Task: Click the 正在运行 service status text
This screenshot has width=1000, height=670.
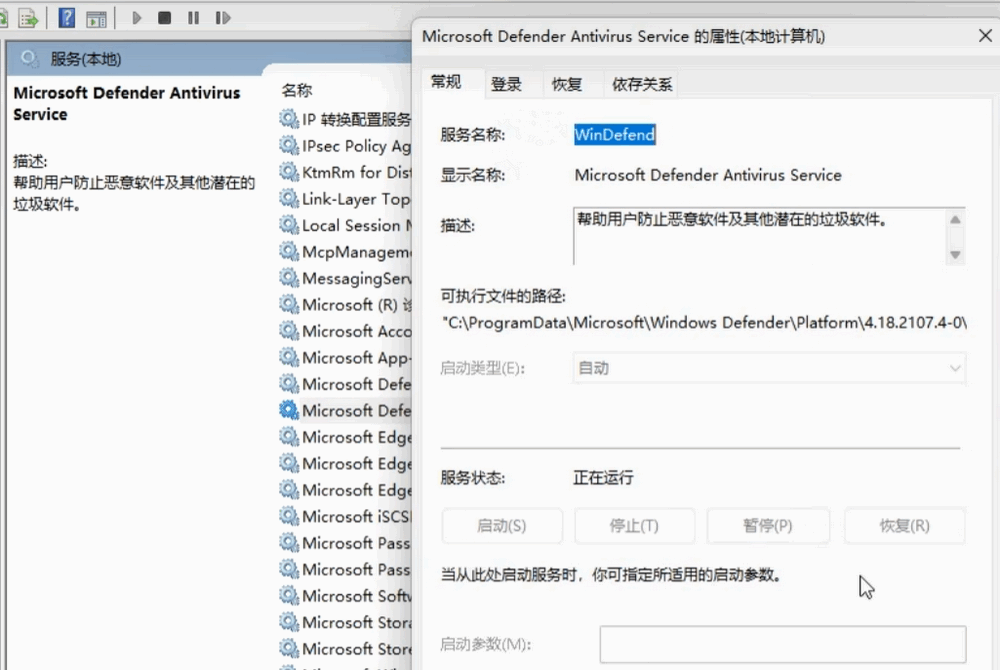Action: pyautogui.click(x=603, y=477)
